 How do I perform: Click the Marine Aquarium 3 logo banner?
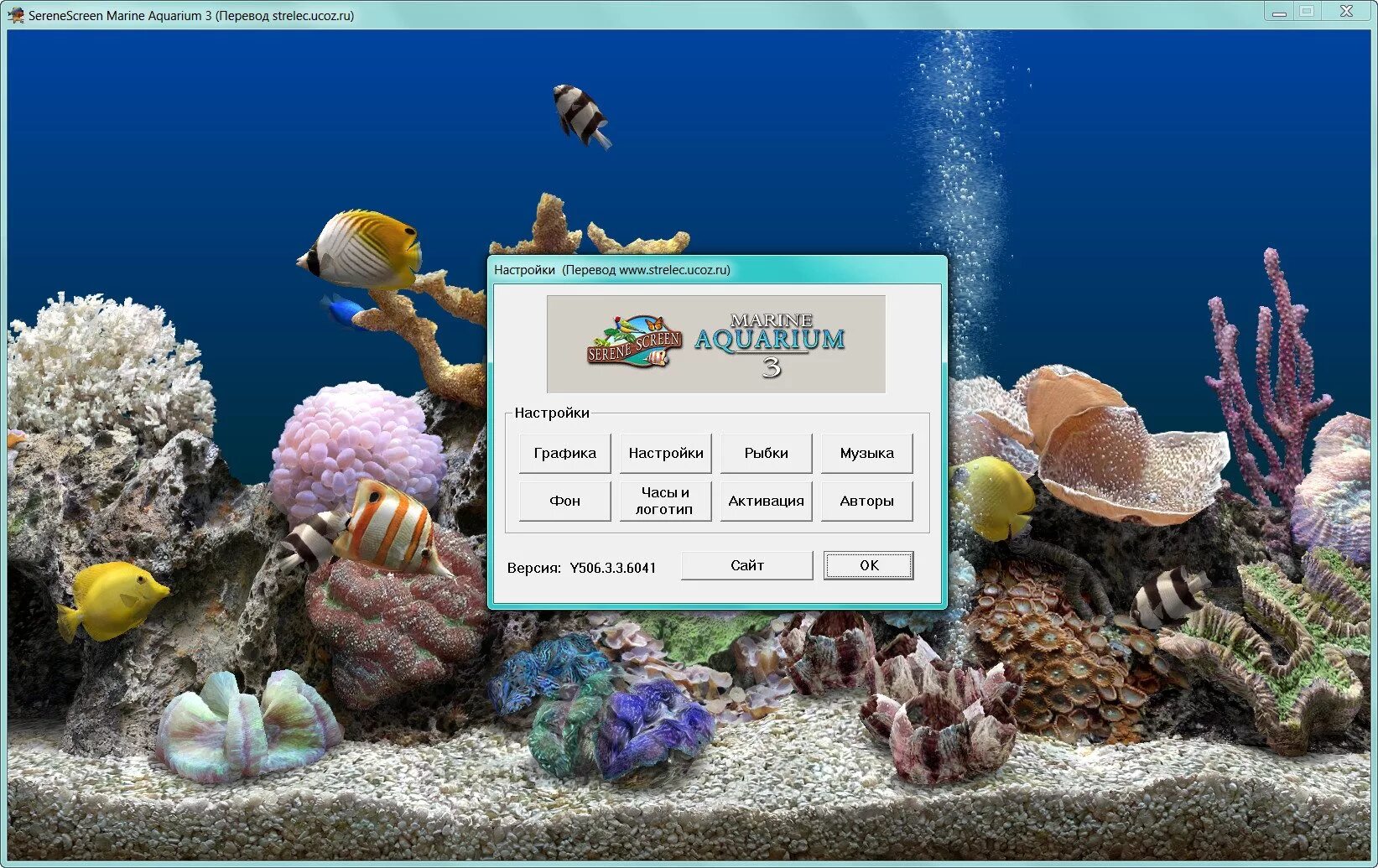point(716,344)
